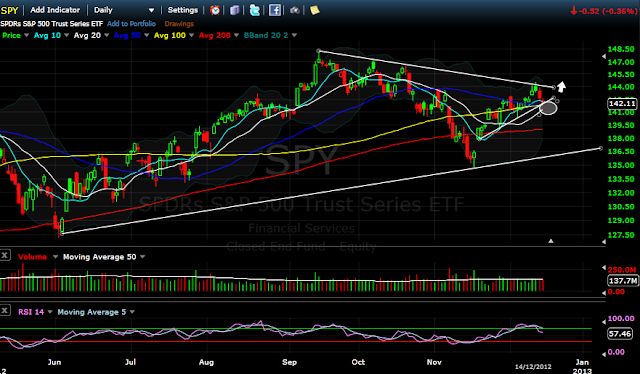The height and width of the screenshot is (374, 640).
Task: Click the Drawings link
Action: pos(179,24)
